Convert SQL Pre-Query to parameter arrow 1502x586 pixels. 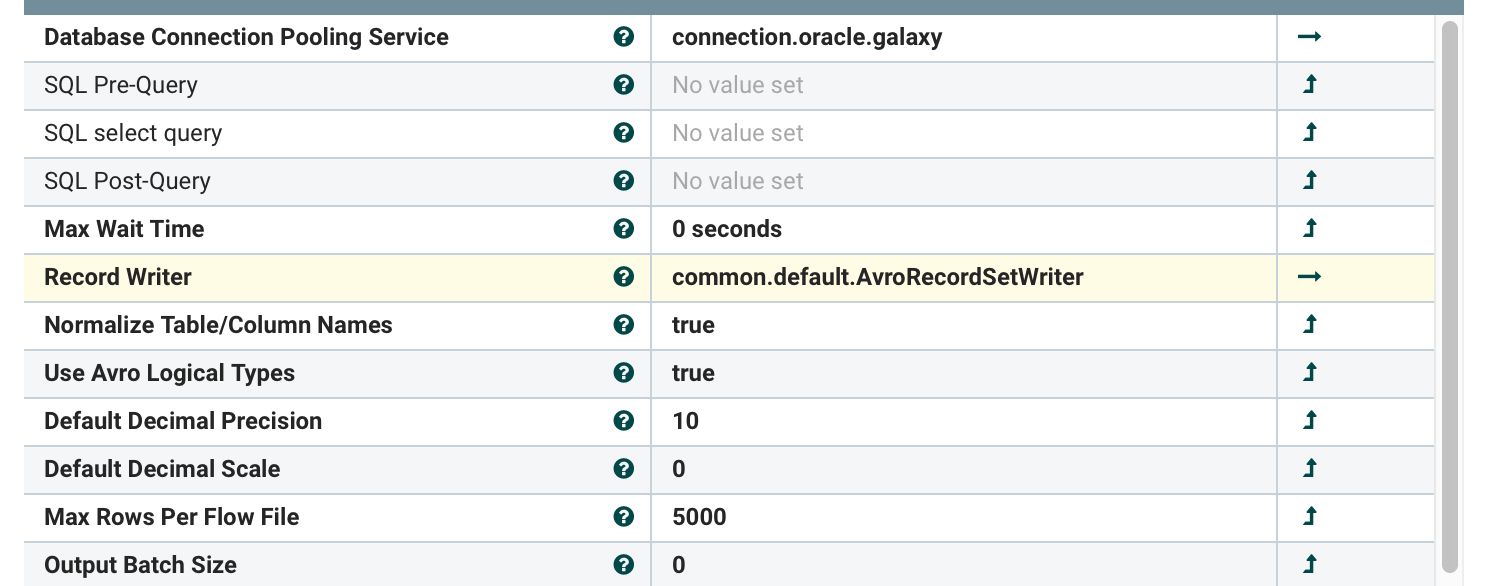[1310, 85]
